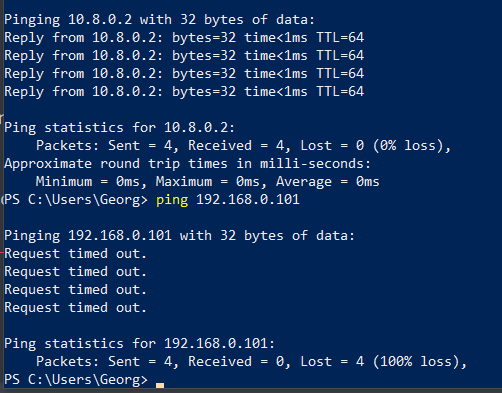
Task: Click the Pinging 10.8.0.2 header line
Action: pyautogui.click(x=159, y=20)
